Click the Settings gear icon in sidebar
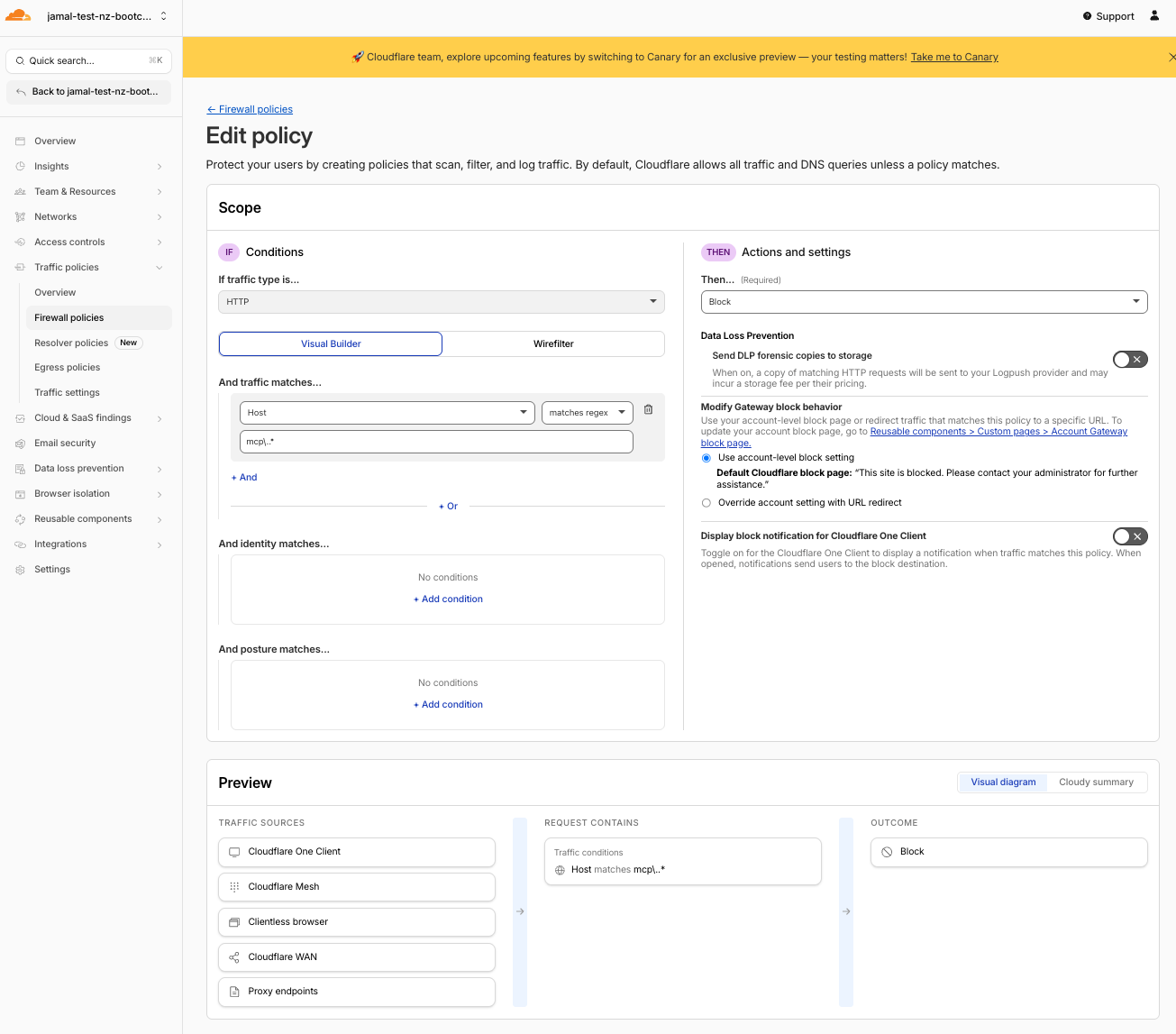1176x1034 pixels. tap(20, 570)
